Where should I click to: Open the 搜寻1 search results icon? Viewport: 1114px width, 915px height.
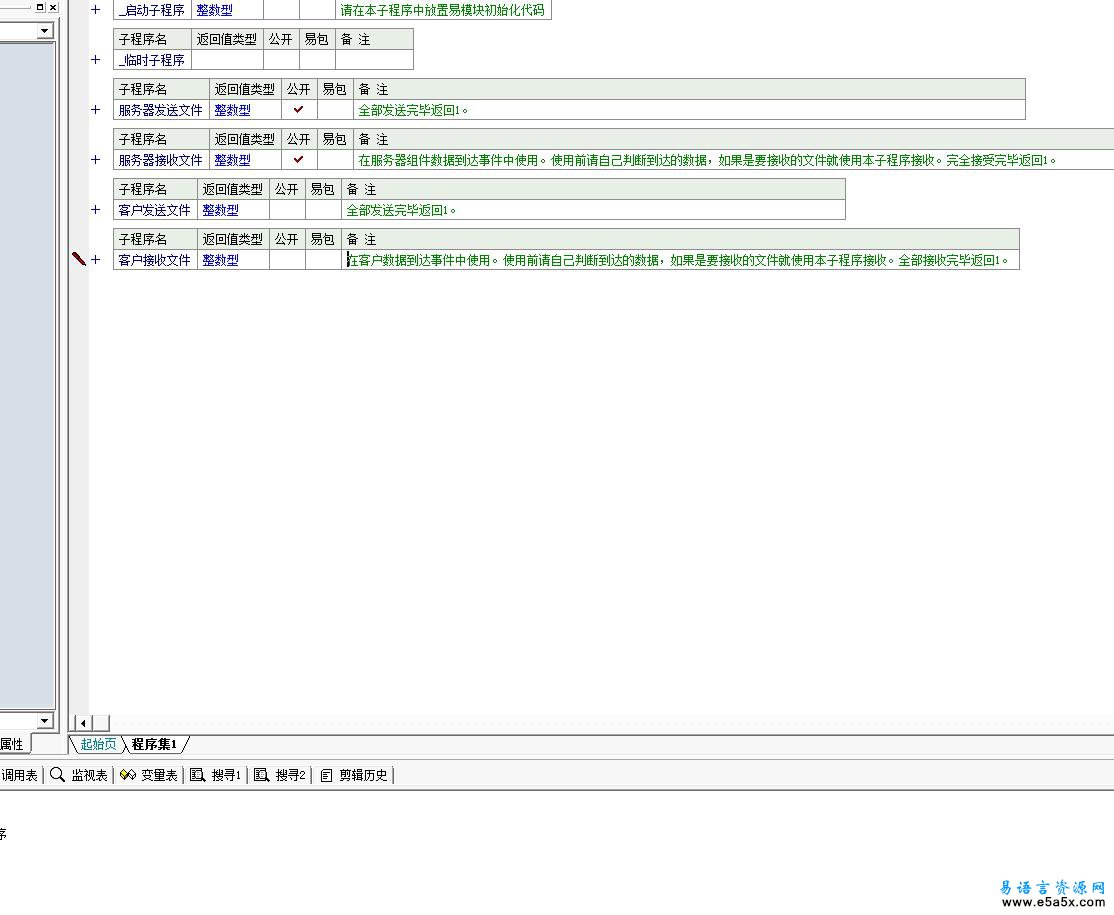coord(198,775)
